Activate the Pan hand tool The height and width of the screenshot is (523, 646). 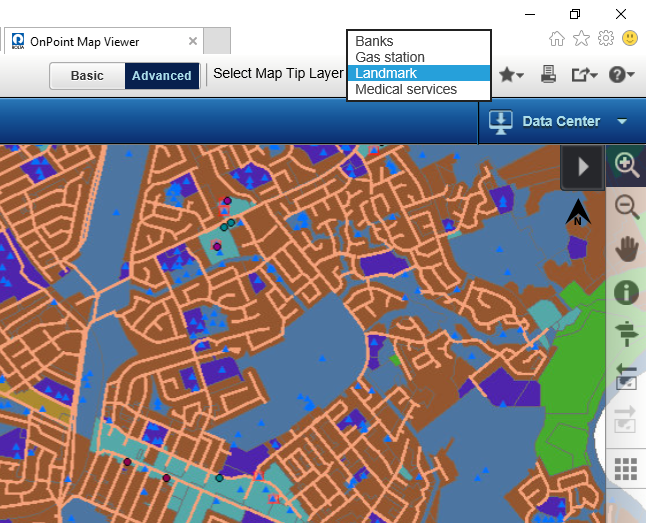[627, 249]
